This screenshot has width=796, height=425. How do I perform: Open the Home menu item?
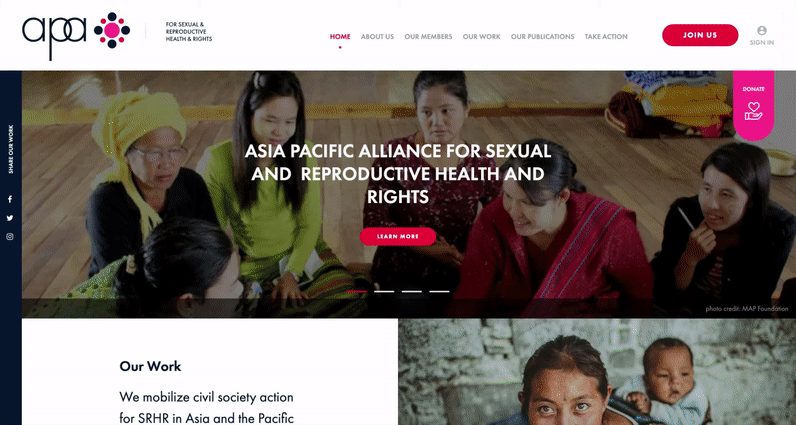(x=340, y=37)
